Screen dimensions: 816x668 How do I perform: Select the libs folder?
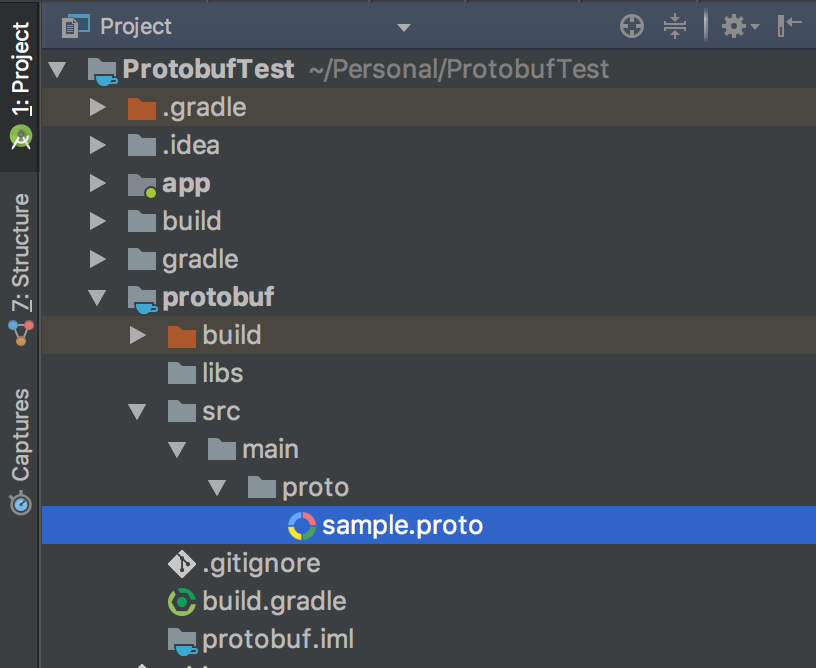(x=222, y=373)
